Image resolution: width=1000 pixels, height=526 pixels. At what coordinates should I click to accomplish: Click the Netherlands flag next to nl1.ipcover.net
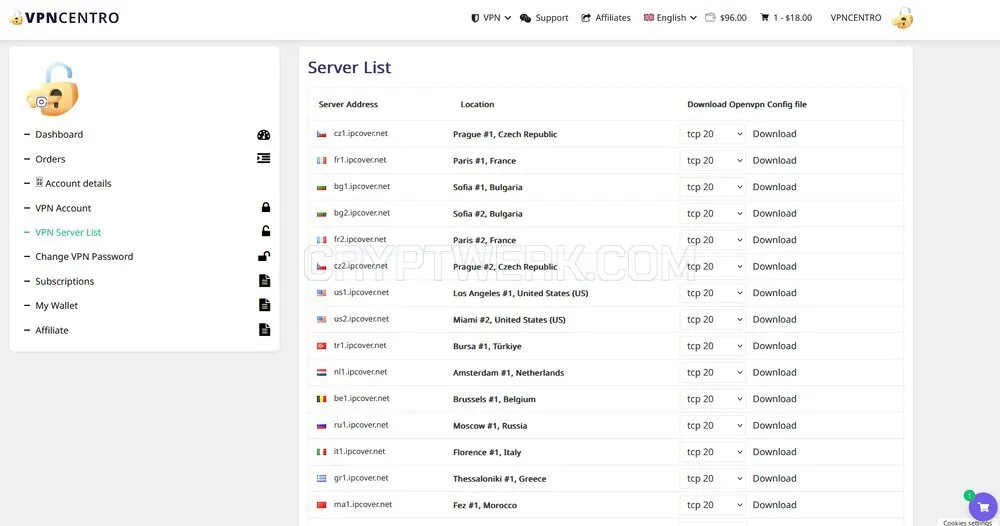(321, 372)
